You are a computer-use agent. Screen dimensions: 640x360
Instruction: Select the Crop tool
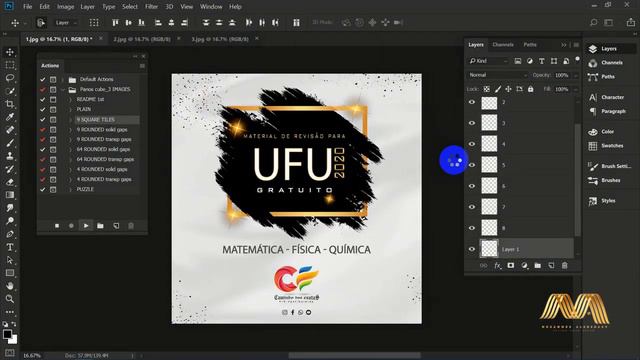pos(10,104)
